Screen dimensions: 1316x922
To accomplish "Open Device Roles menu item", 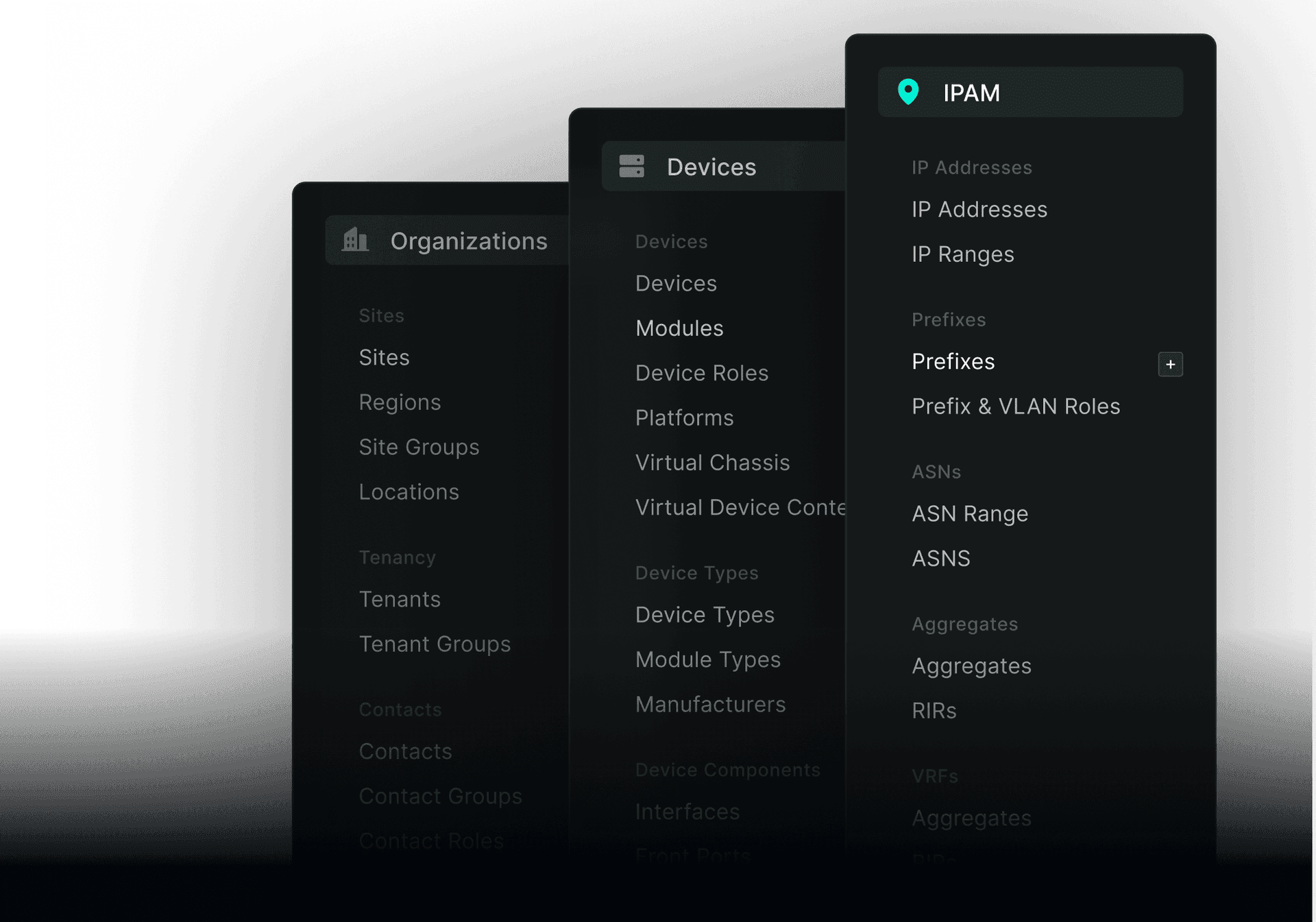I will click(x=701, y=373).
